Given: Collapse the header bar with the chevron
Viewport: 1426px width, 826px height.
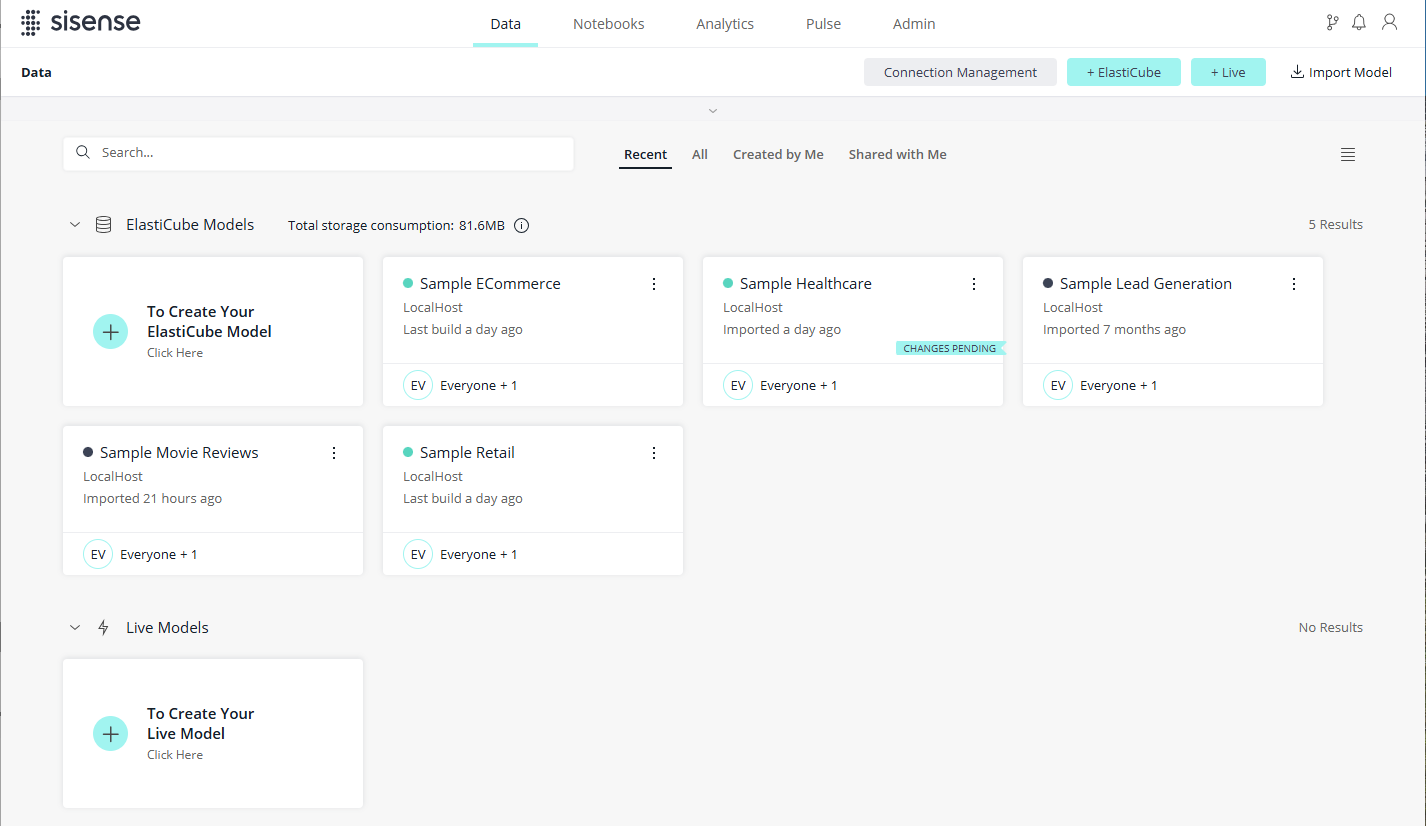Looking at the screenshot, I should pyautogui.click(x=713, y=111).
